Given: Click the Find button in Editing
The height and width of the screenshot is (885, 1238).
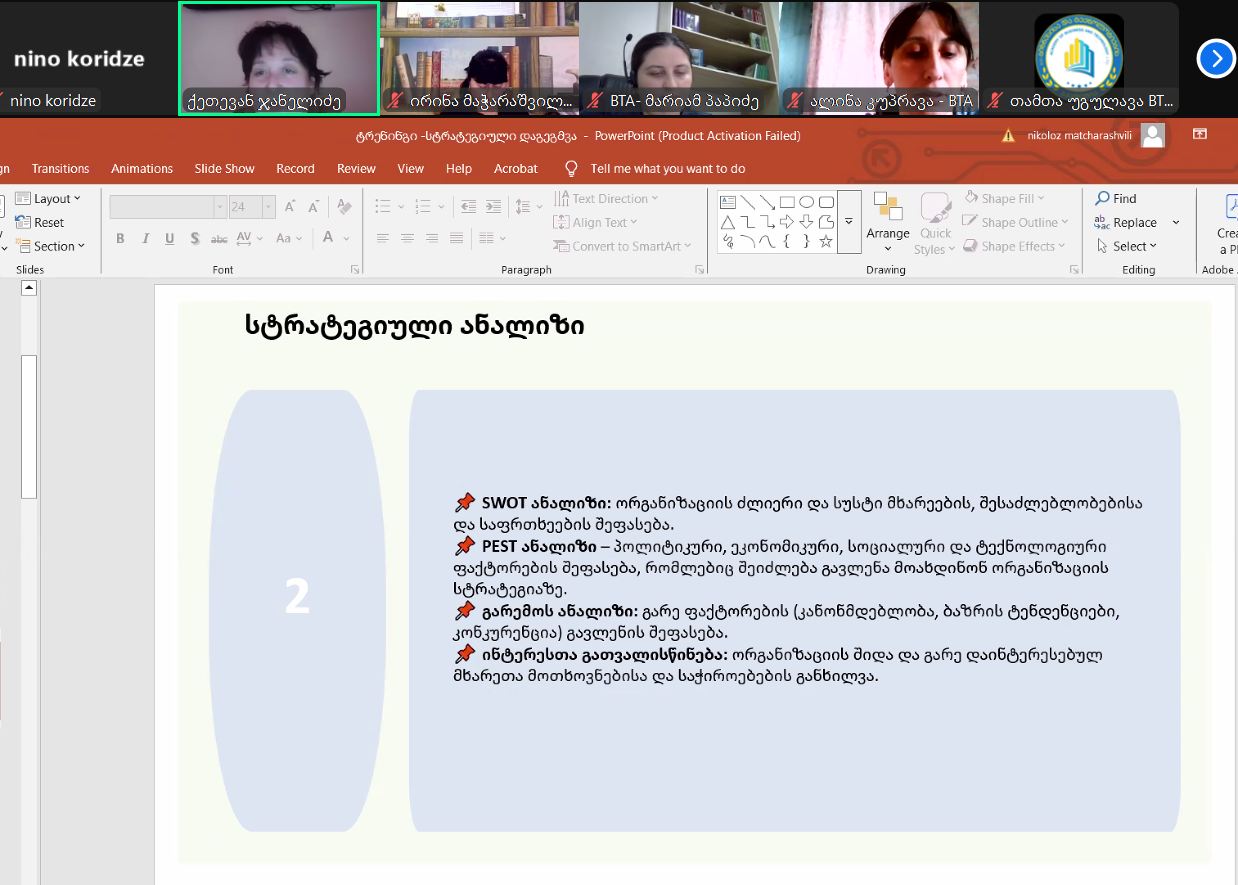Looking at the screenshot, I should click(1116, 198).
